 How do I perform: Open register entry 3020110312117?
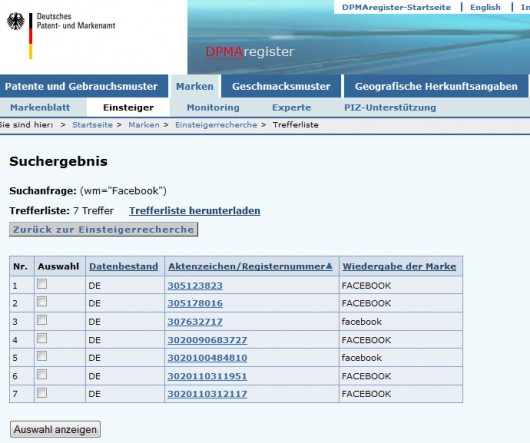(207, 394)
